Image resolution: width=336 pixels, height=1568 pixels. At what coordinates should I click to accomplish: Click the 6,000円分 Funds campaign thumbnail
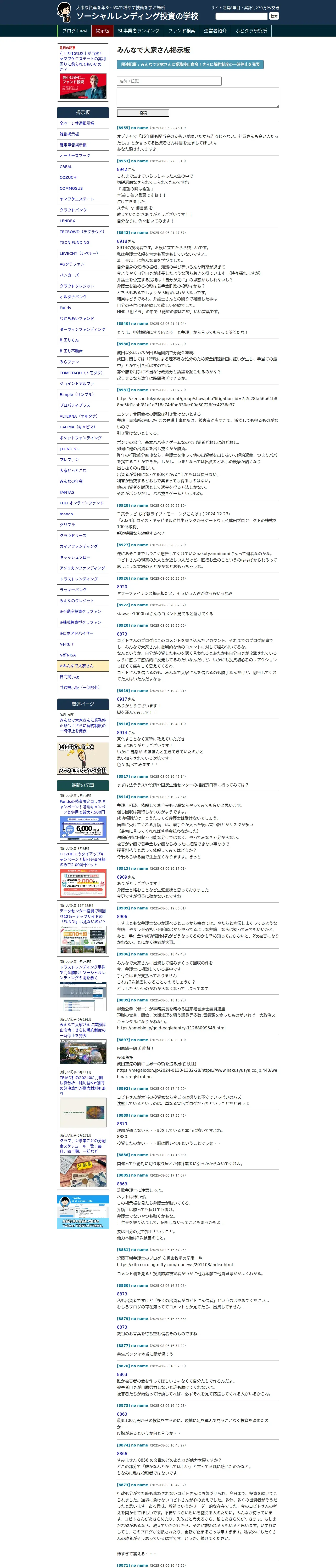coord(83,828)
